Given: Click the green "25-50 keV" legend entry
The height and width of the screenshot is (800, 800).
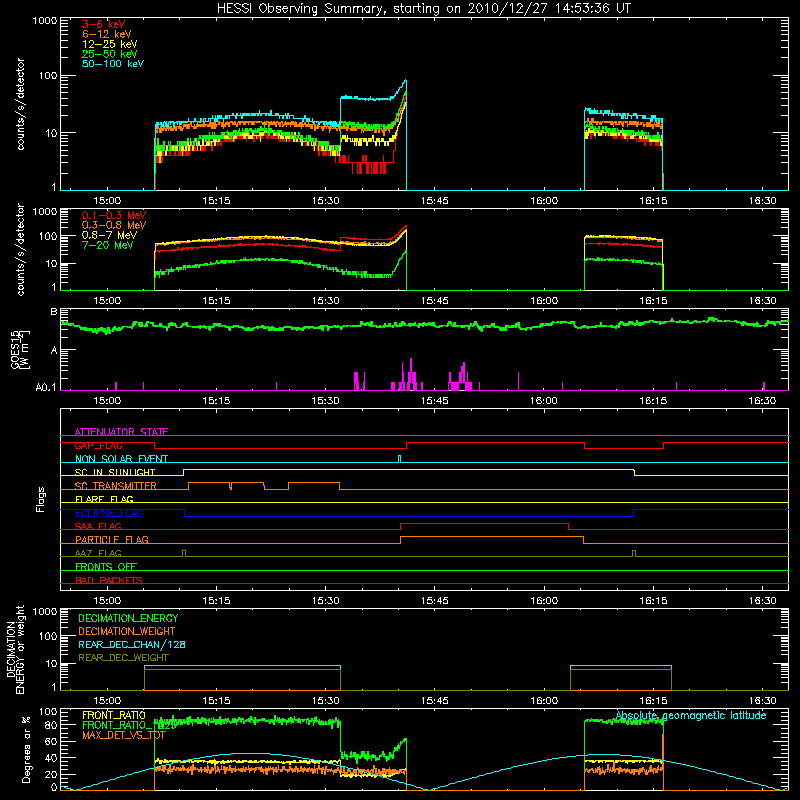Looking at the screenshot, I should click(x=110, y=54).
